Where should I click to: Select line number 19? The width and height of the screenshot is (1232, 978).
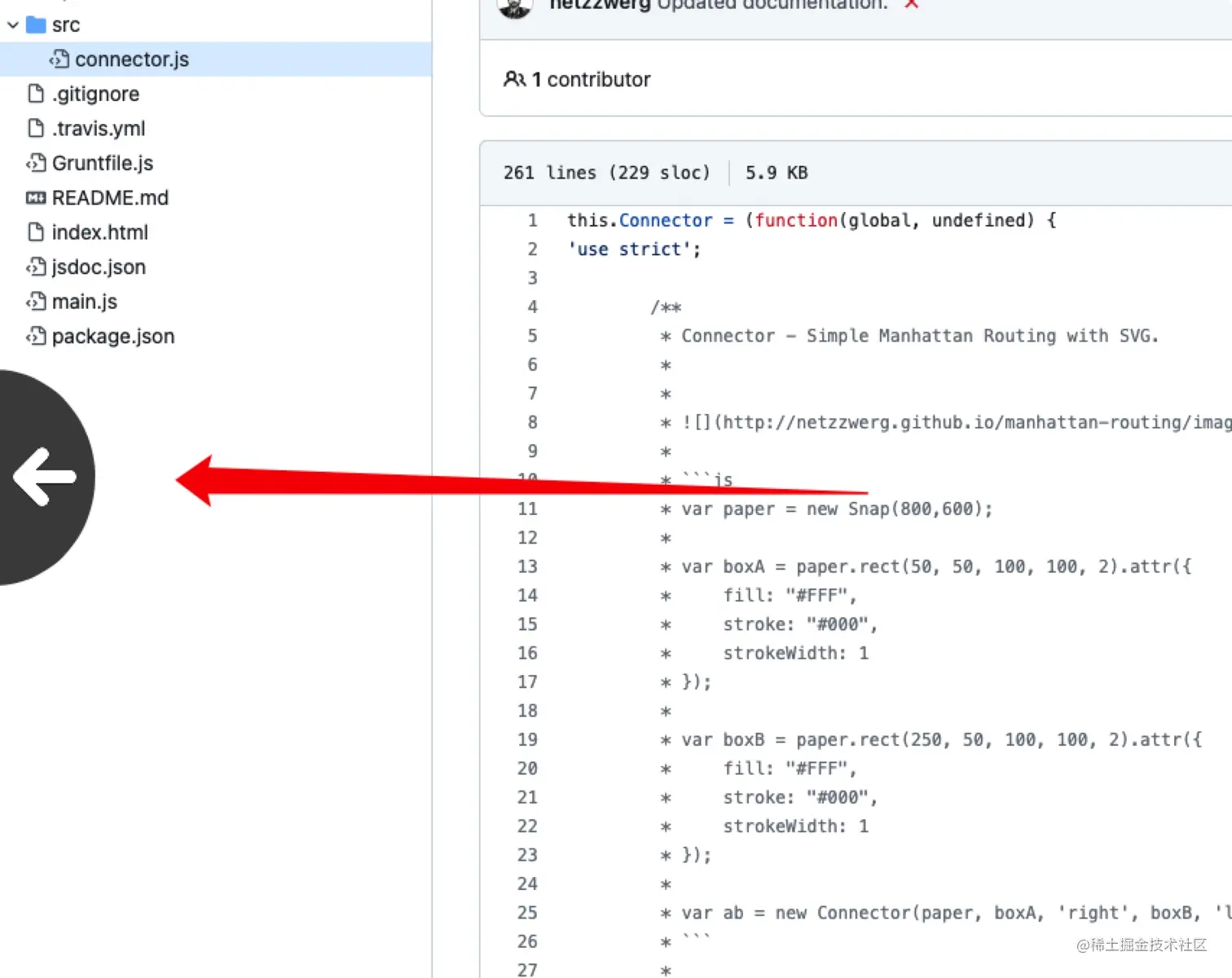pyautogui.click(x=528, y=740)
